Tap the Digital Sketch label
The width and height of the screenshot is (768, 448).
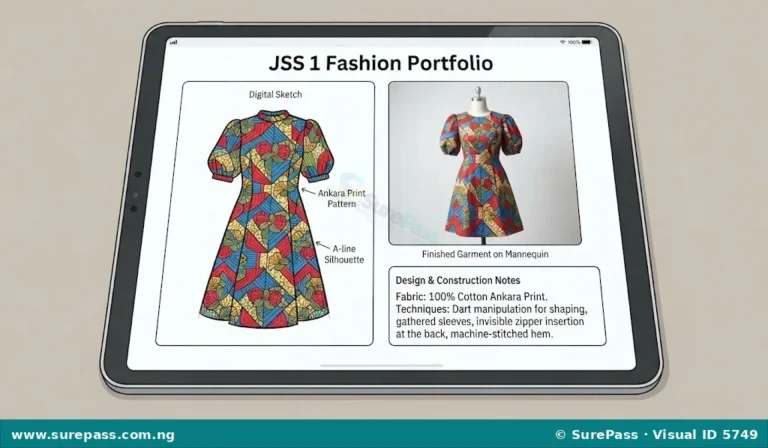click(x=275, y=94)
